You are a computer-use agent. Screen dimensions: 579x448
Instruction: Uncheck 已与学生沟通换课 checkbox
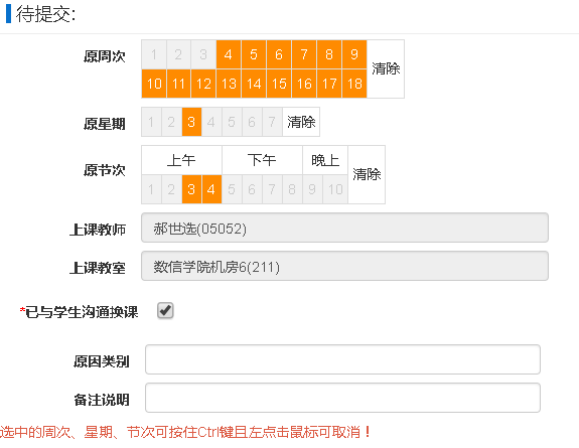(x=165, y=311)
